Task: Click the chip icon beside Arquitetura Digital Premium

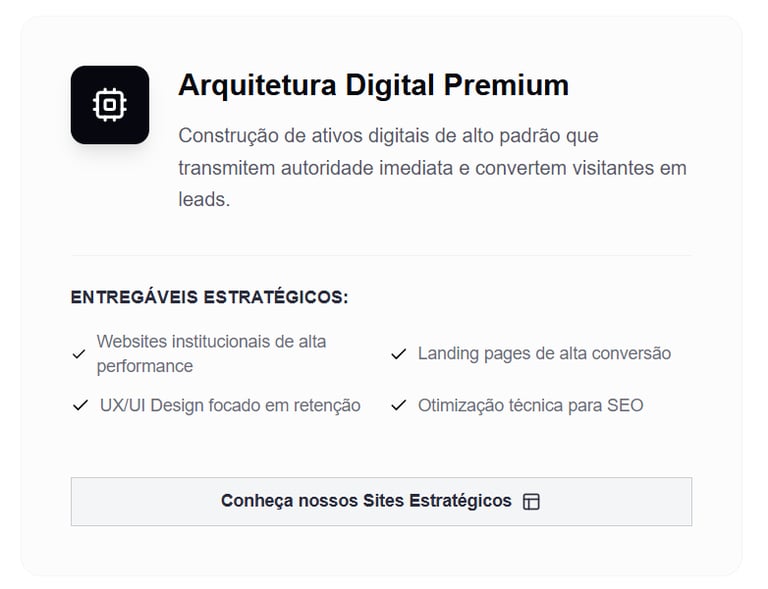Action: coord(109,105)
